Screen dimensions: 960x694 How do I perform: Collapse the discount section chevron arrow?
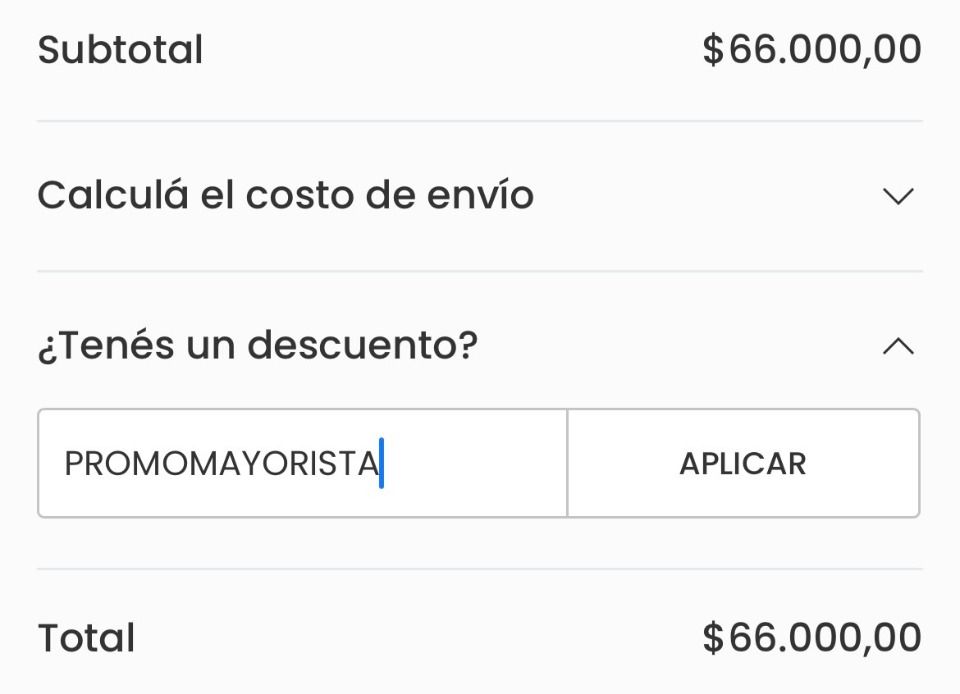(898, 346)
